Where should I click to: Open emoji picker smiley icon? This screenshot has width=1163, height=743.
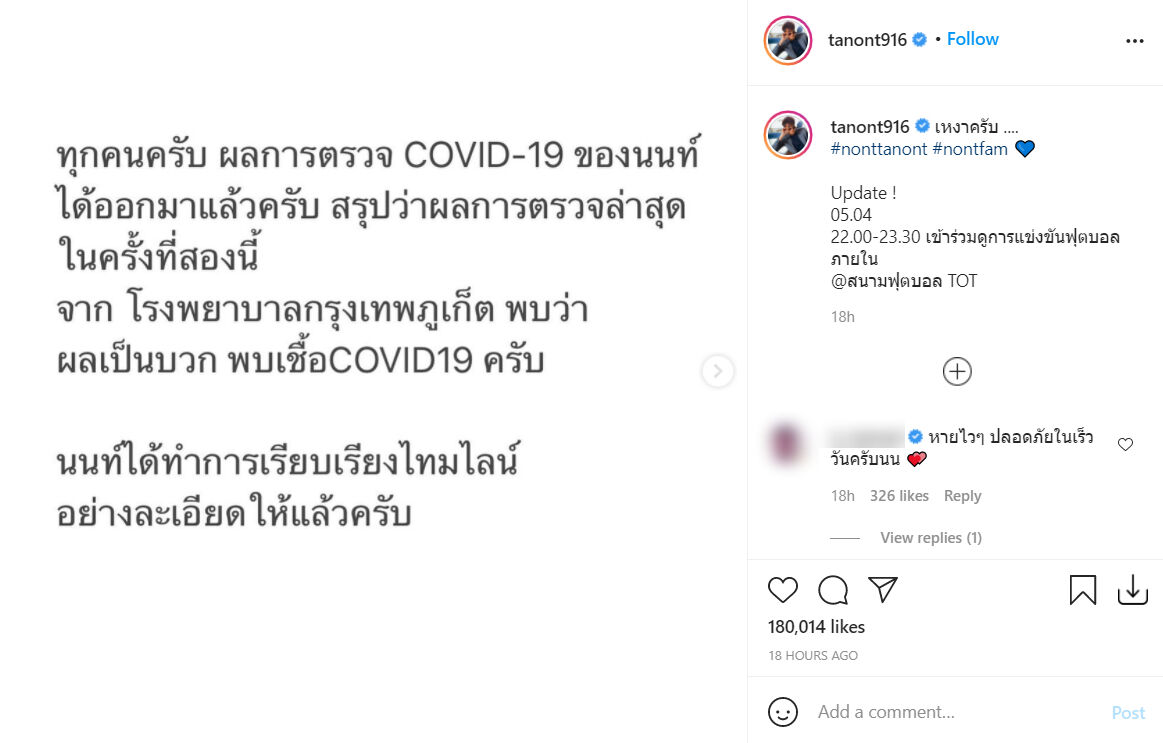click(783, 713)
